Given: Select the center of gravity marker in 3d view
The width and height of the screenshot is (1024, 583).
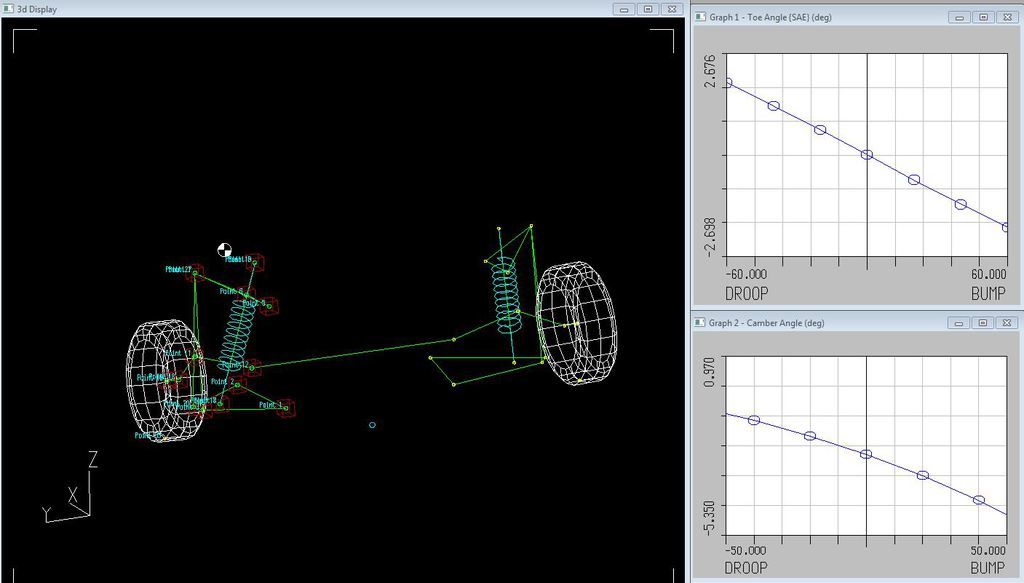Looking at the screenshot, I should (225, 250).
